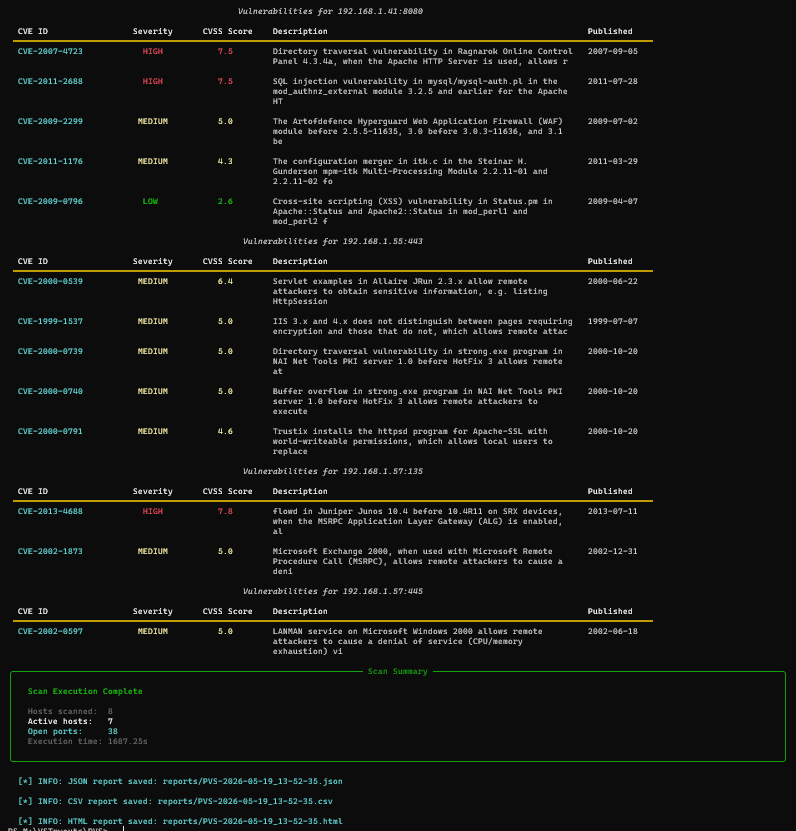796x831 pixels.
Task: Click the IIS 3.x and 4.x description
Action: pos(422,326)
